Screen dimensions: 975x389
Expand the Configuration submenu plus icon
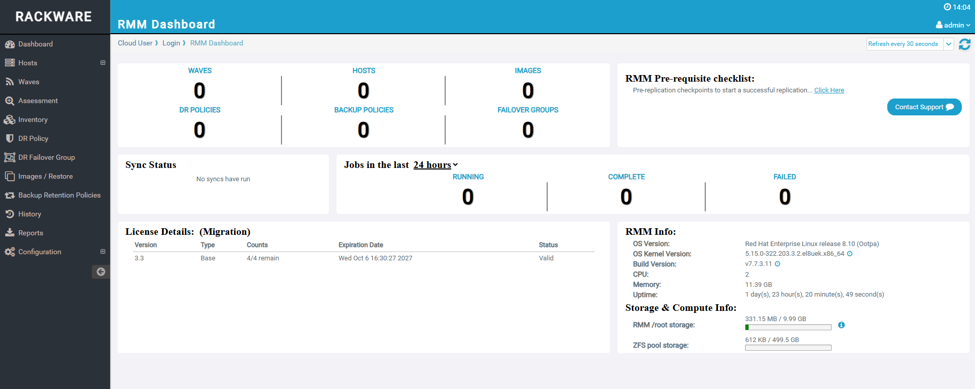pyautogui.click(x=103, y=252)
